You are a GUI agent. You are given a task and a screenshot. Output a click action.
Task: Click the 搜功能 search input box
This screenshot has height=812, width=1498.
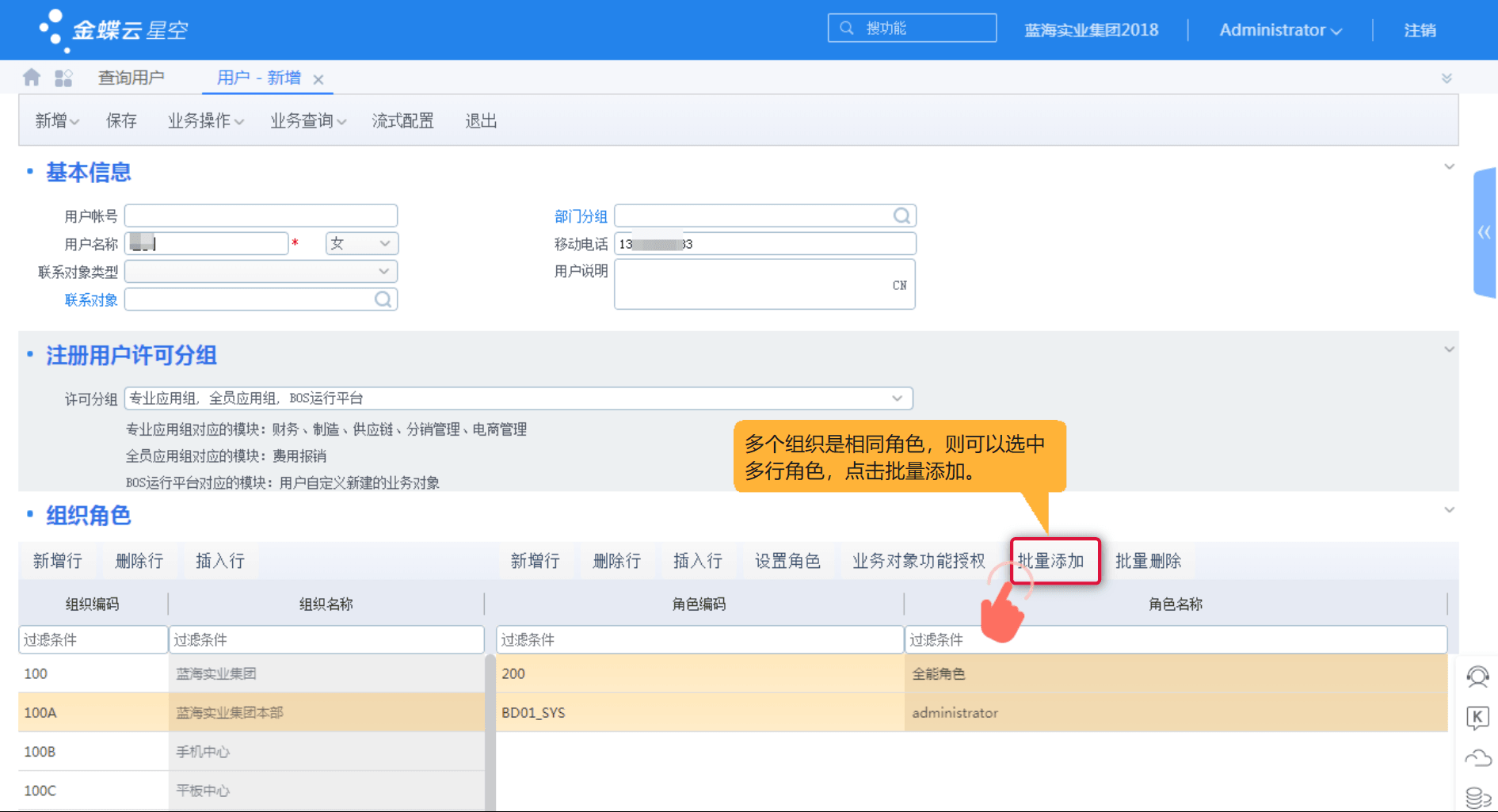[911, 28]
